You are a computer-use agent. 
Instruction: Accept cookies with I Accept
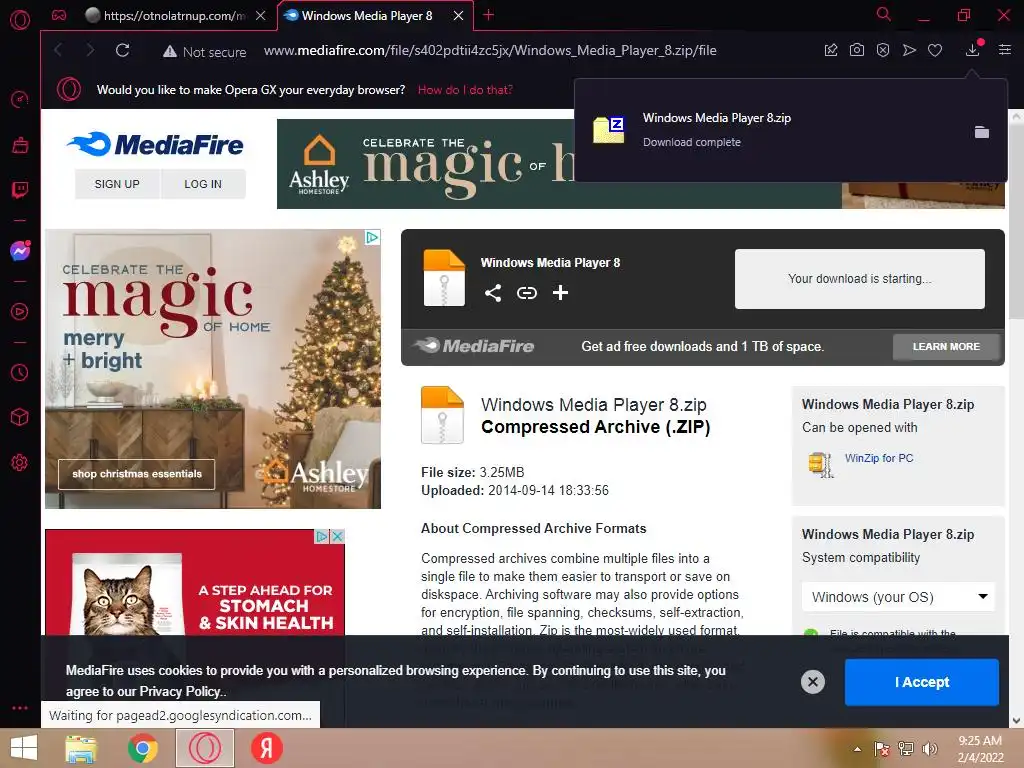pos(921,682)
